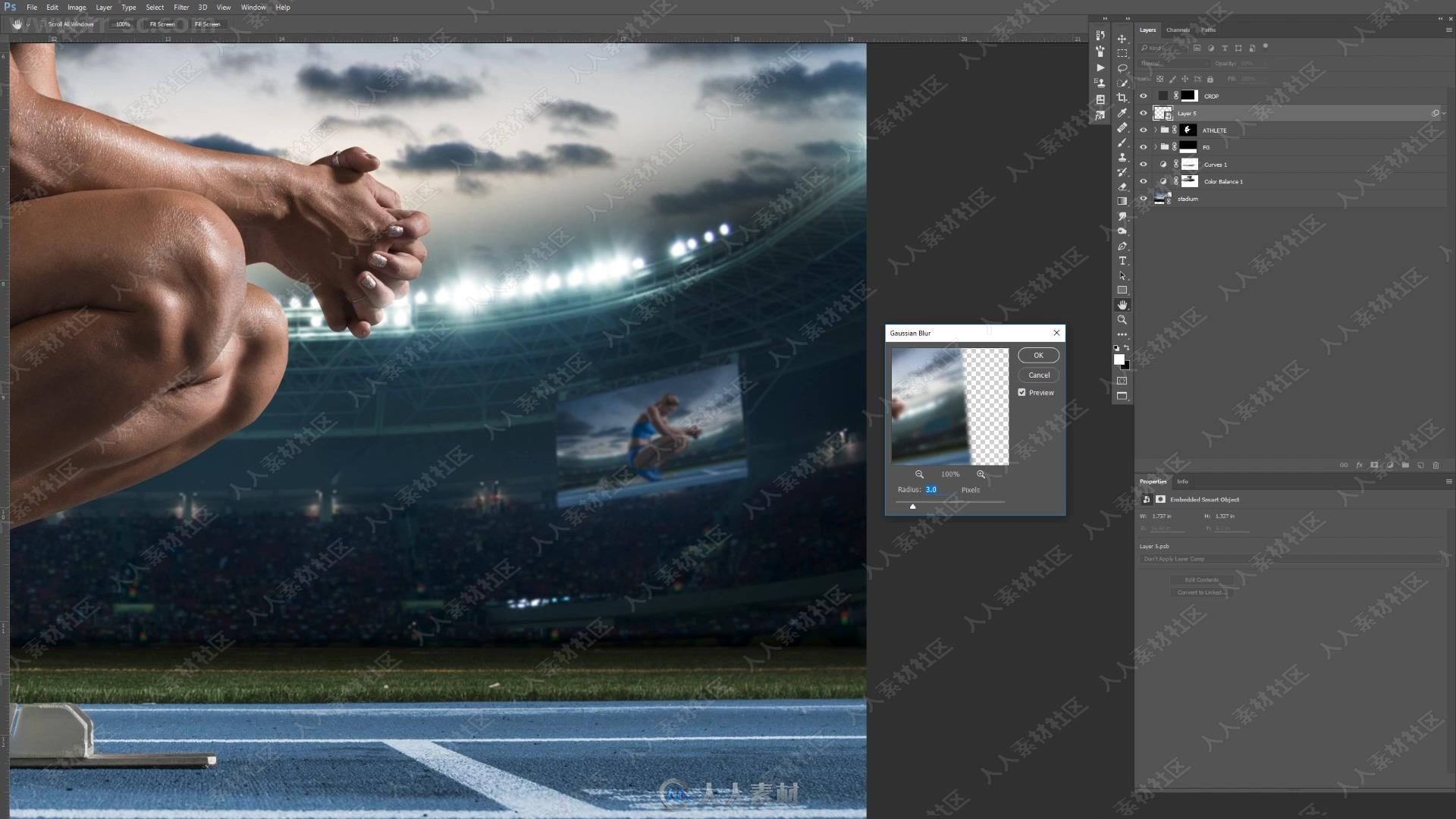Hide the ATHLETE group
This screenshot has height=819, width=1456.
click(x=1143, y=130)
